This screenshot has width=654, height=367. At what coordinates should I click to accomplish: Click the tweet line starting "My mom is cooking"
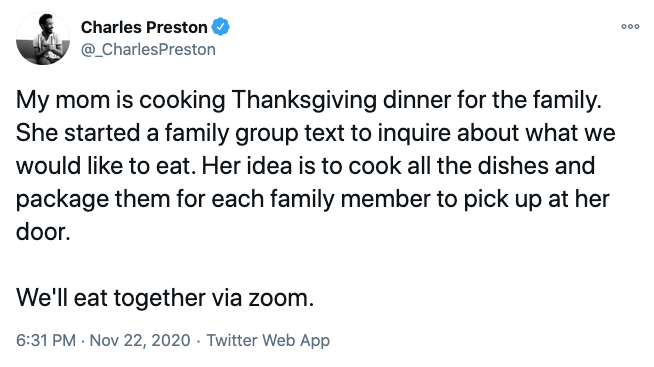[309, 101]
